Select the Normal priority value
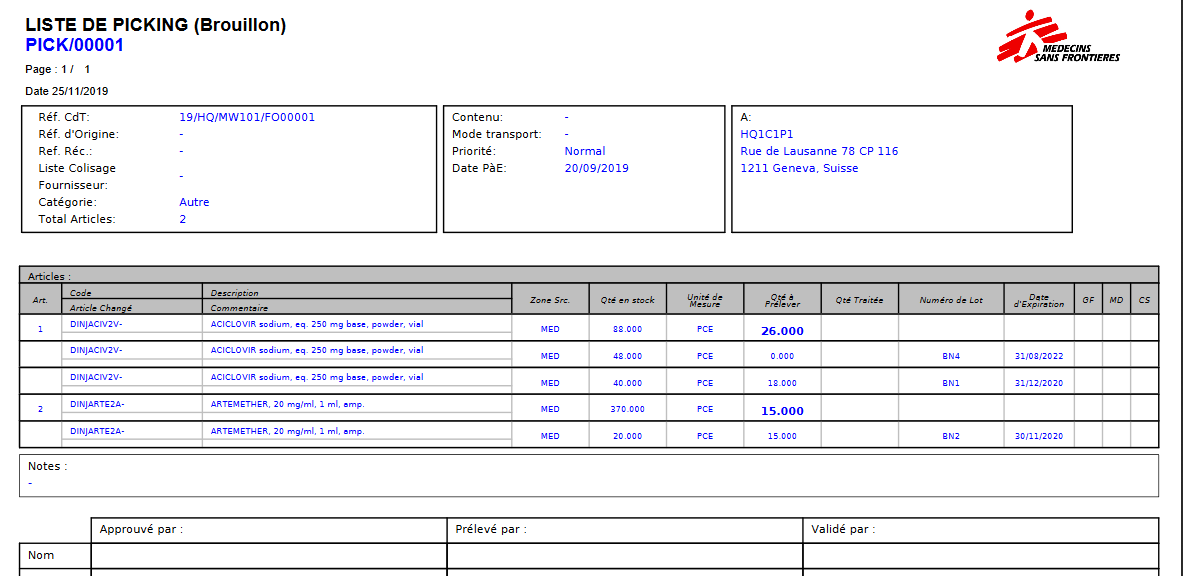1183x576 pixels. point(584,151)
